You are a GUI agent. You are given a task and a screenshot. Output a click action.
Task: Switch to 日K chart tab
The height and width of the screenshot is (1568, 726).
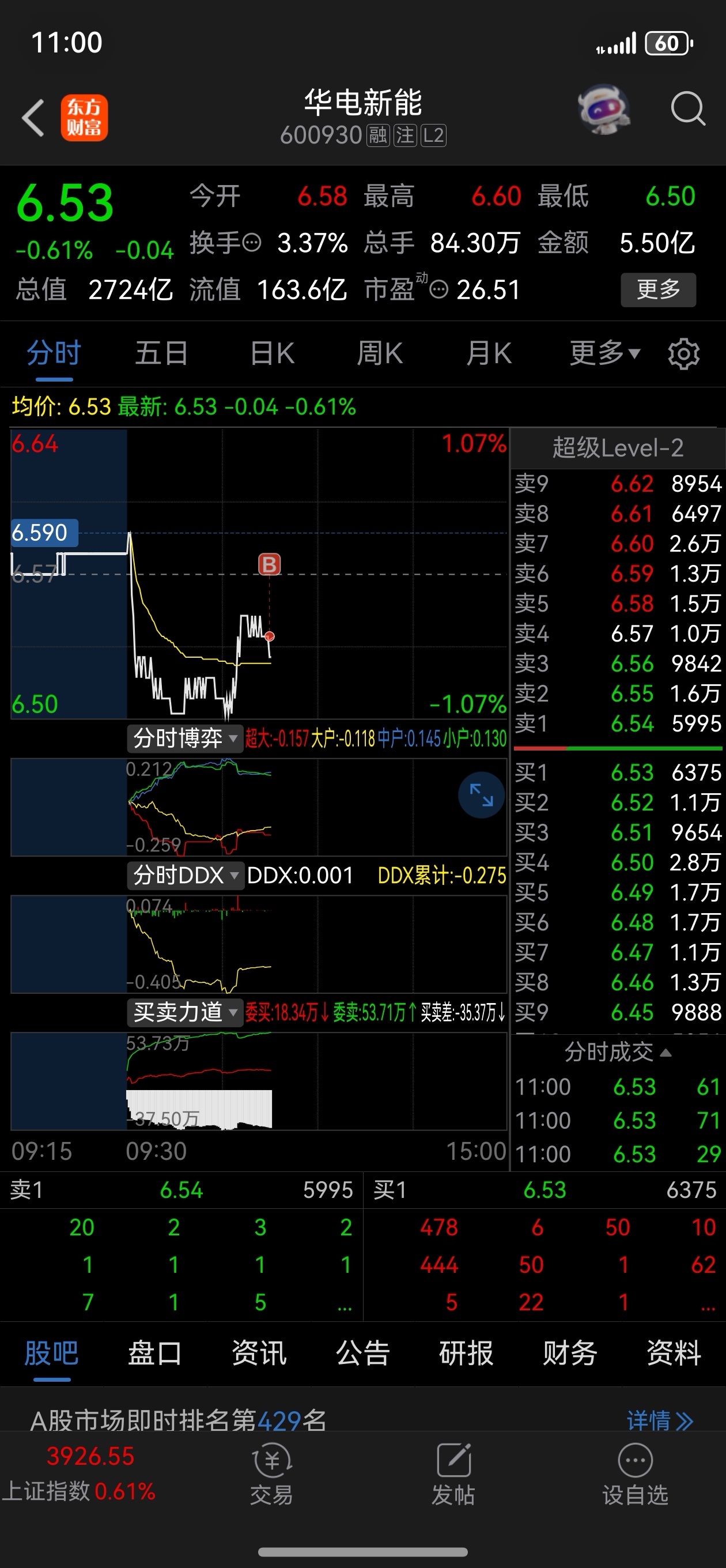coord(272,353)
